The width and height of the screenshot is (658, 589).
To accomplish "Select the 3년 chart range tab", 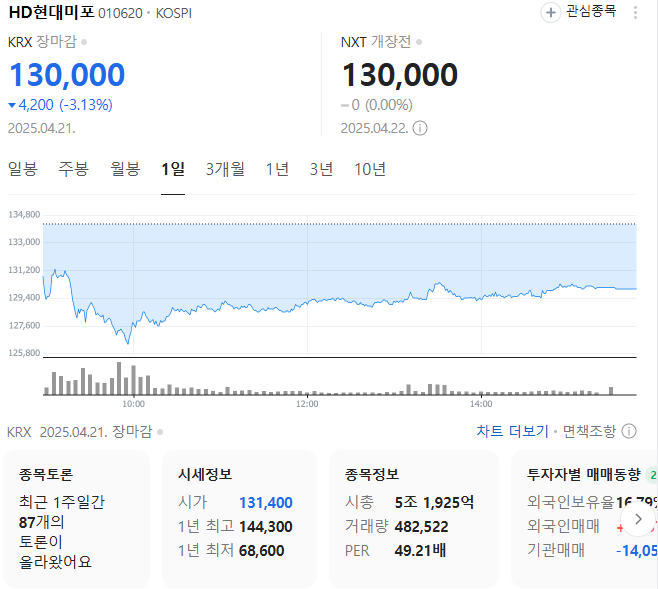I will click(x=321, y=169).
